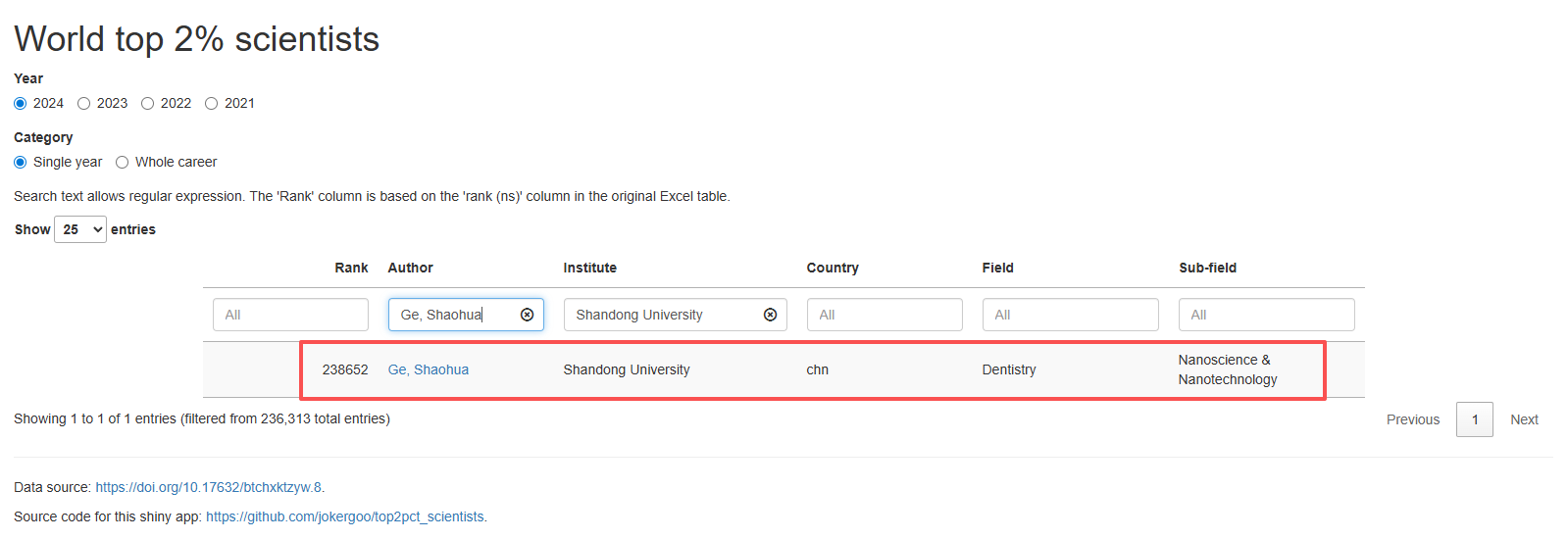
Task: Select Single year category
Action: point(21,163)
